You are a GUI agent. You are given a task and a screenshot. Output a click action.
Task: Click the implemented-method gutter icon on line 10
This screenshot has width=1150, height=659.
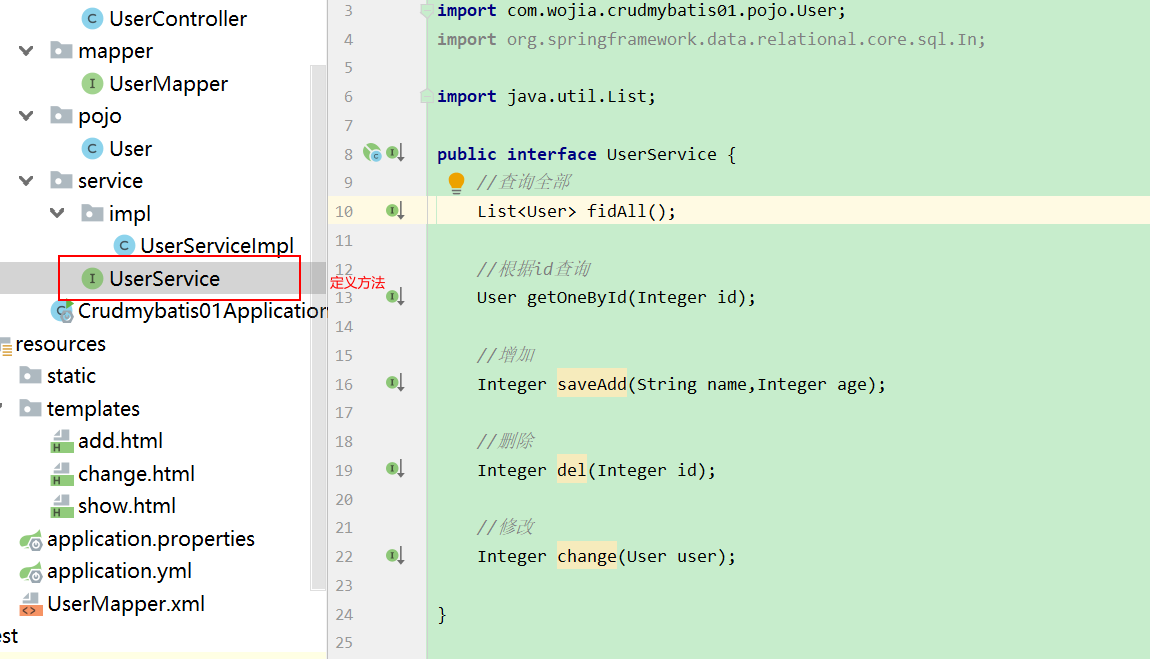(395, 211)
